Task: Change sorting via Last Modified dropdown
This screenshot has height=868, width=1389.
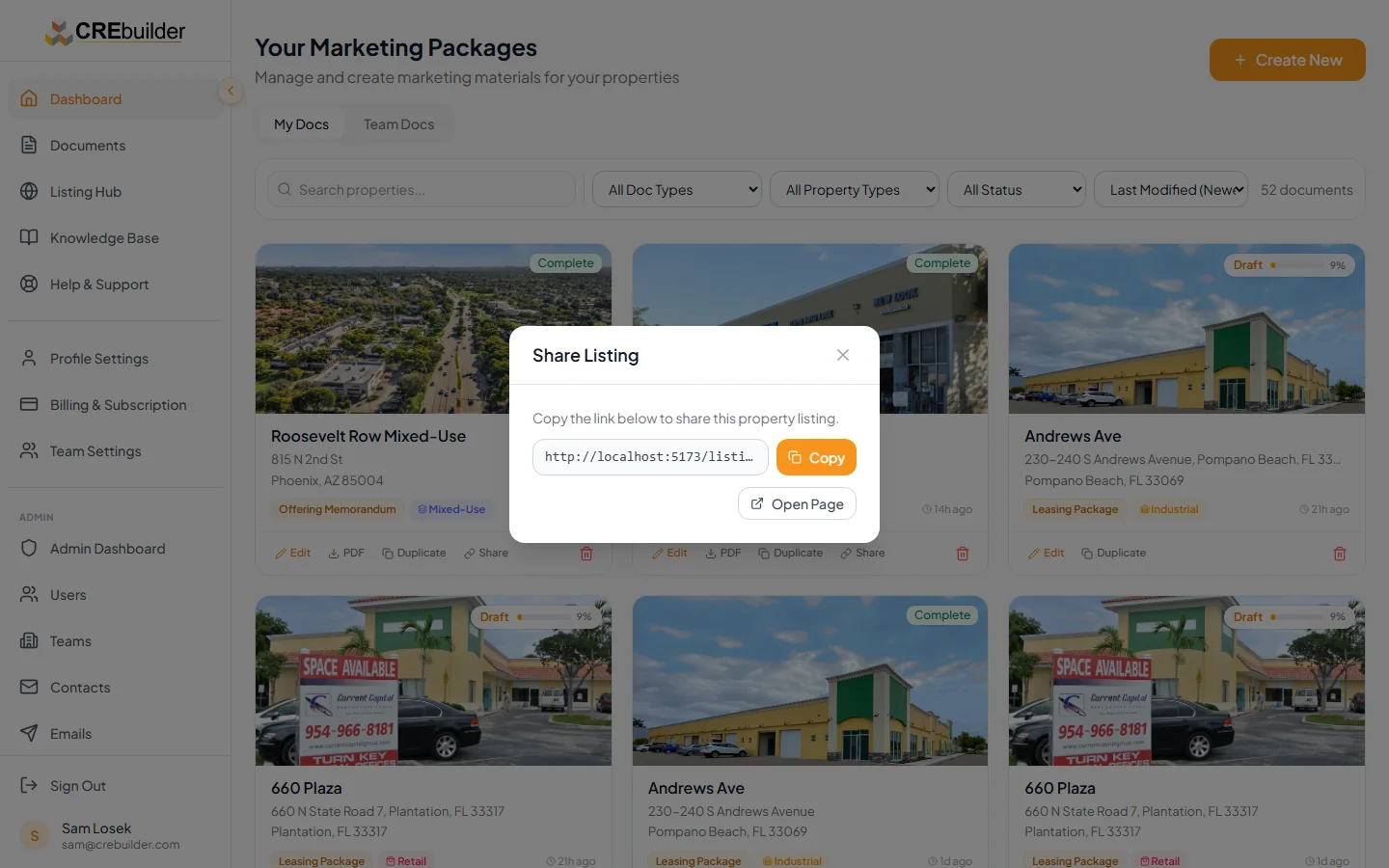Action: coord(1170,189)
